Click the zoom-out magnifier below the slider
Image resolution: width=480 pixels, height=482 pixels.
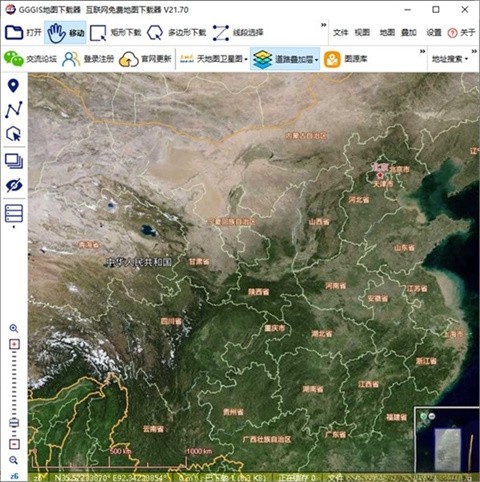pyautogui.click(x=14, y=460)
